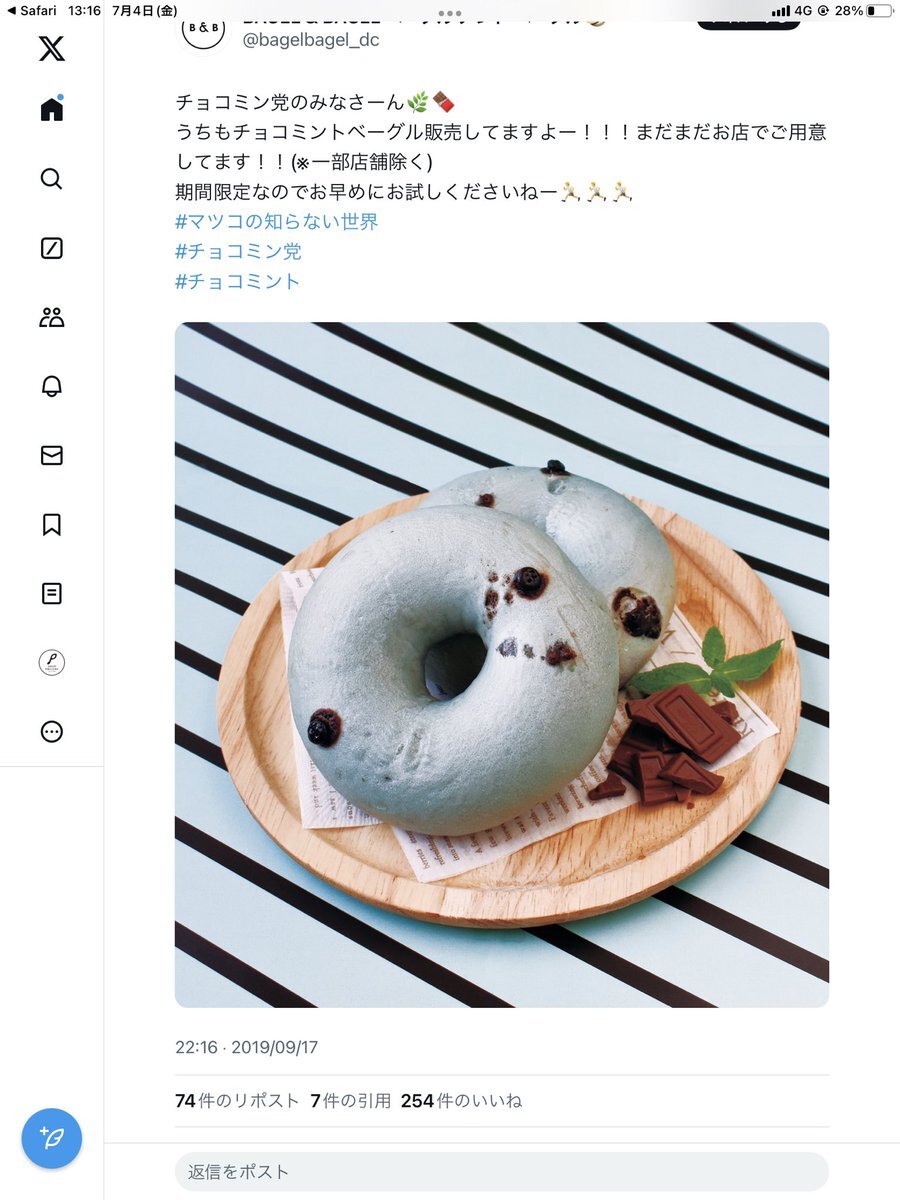900x1200 pixels.
Task: Open Notifications bell icon
Action: pyautogui.click(x=52, y=386)
